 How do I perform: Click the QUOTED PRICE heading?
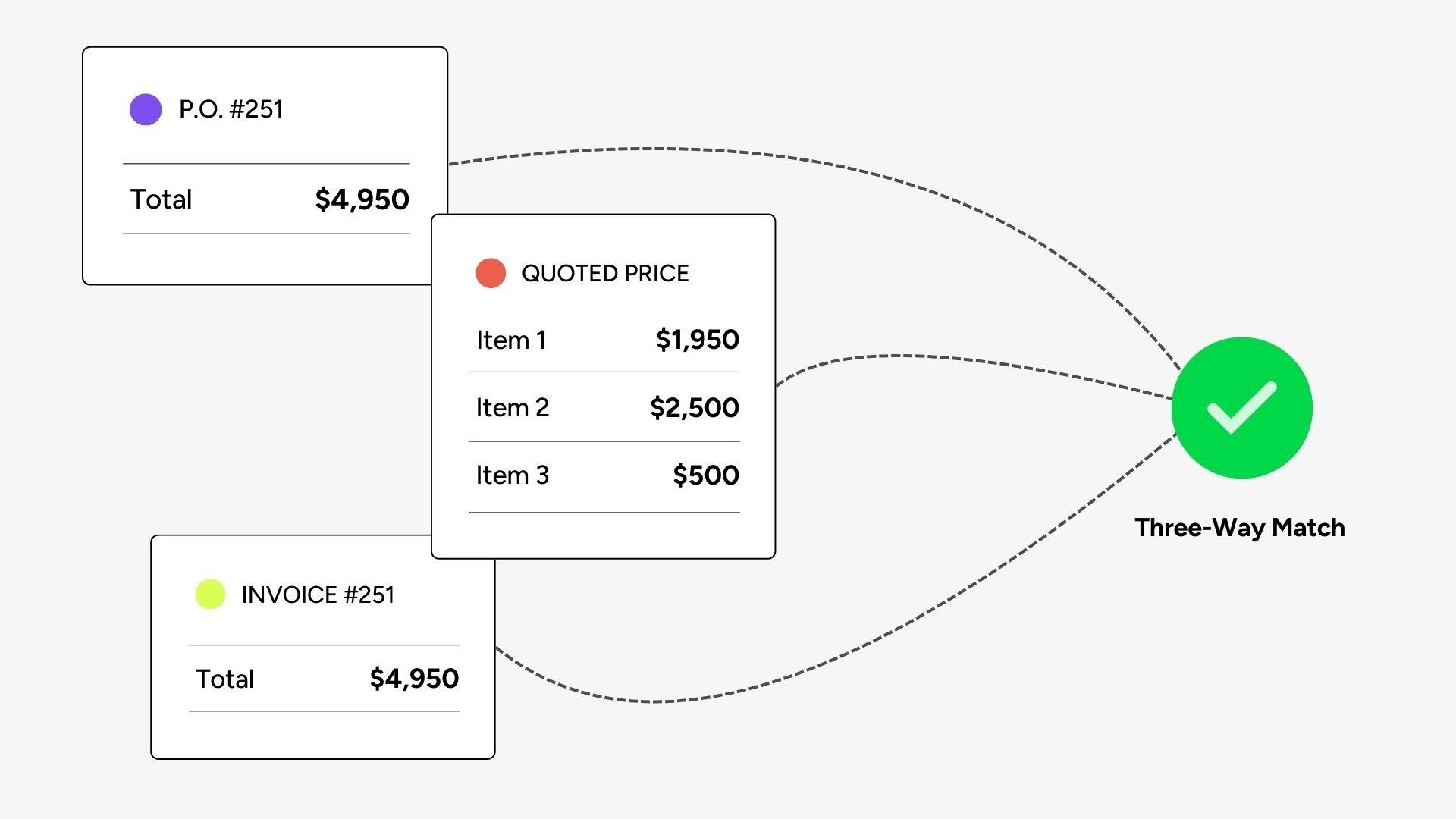(x=605, y=273)
